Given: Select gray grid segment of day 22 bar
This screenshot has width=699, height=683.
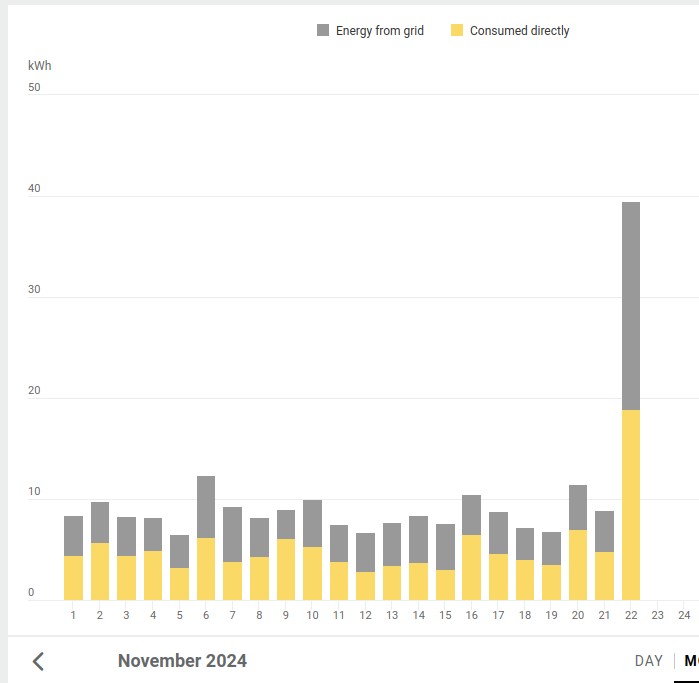Looking at the screenshot, I should point(631,305).
